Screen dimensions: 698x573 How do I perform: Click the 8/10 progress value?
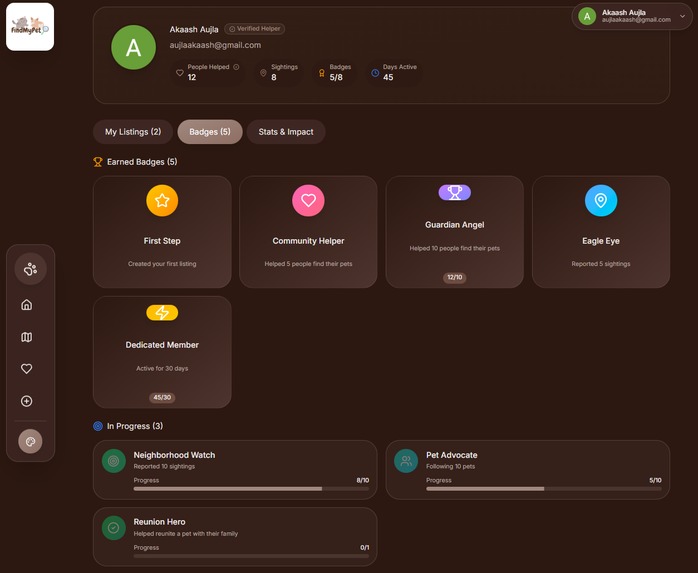pyautogui.click(x=362, y=480)
